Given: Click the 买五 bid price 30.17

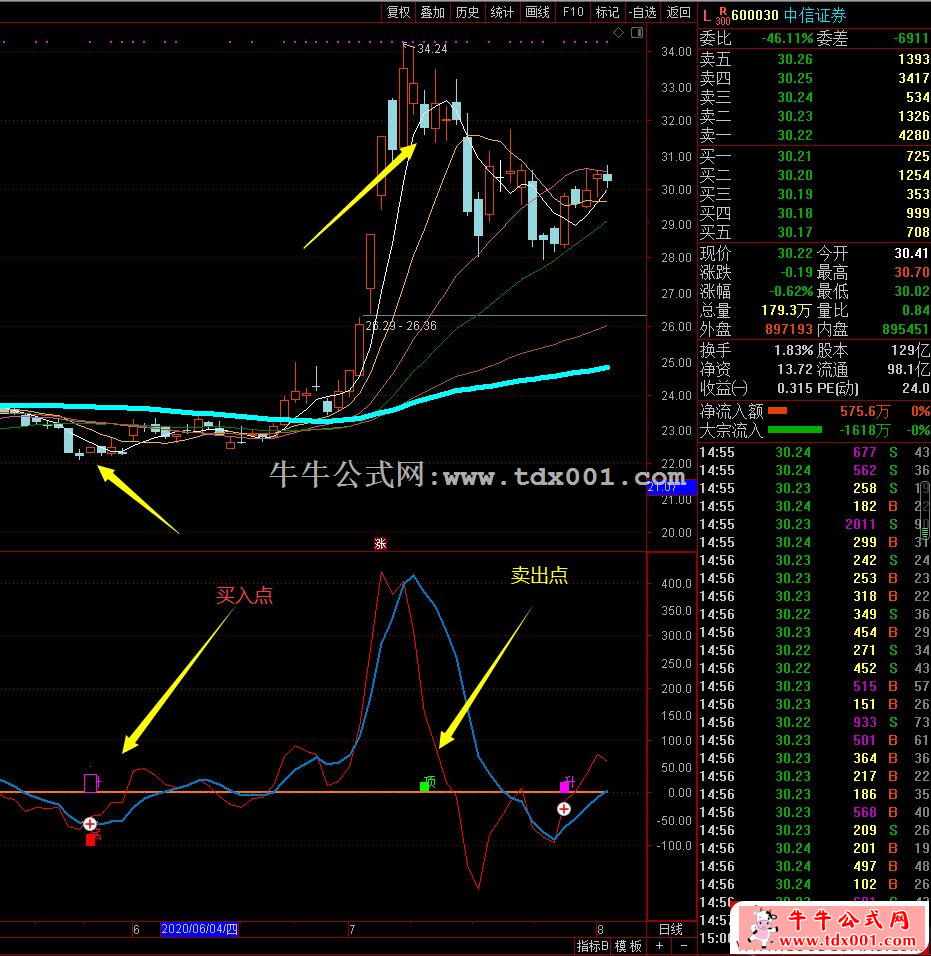Looking at the screenshot, I should click(794, 232).
